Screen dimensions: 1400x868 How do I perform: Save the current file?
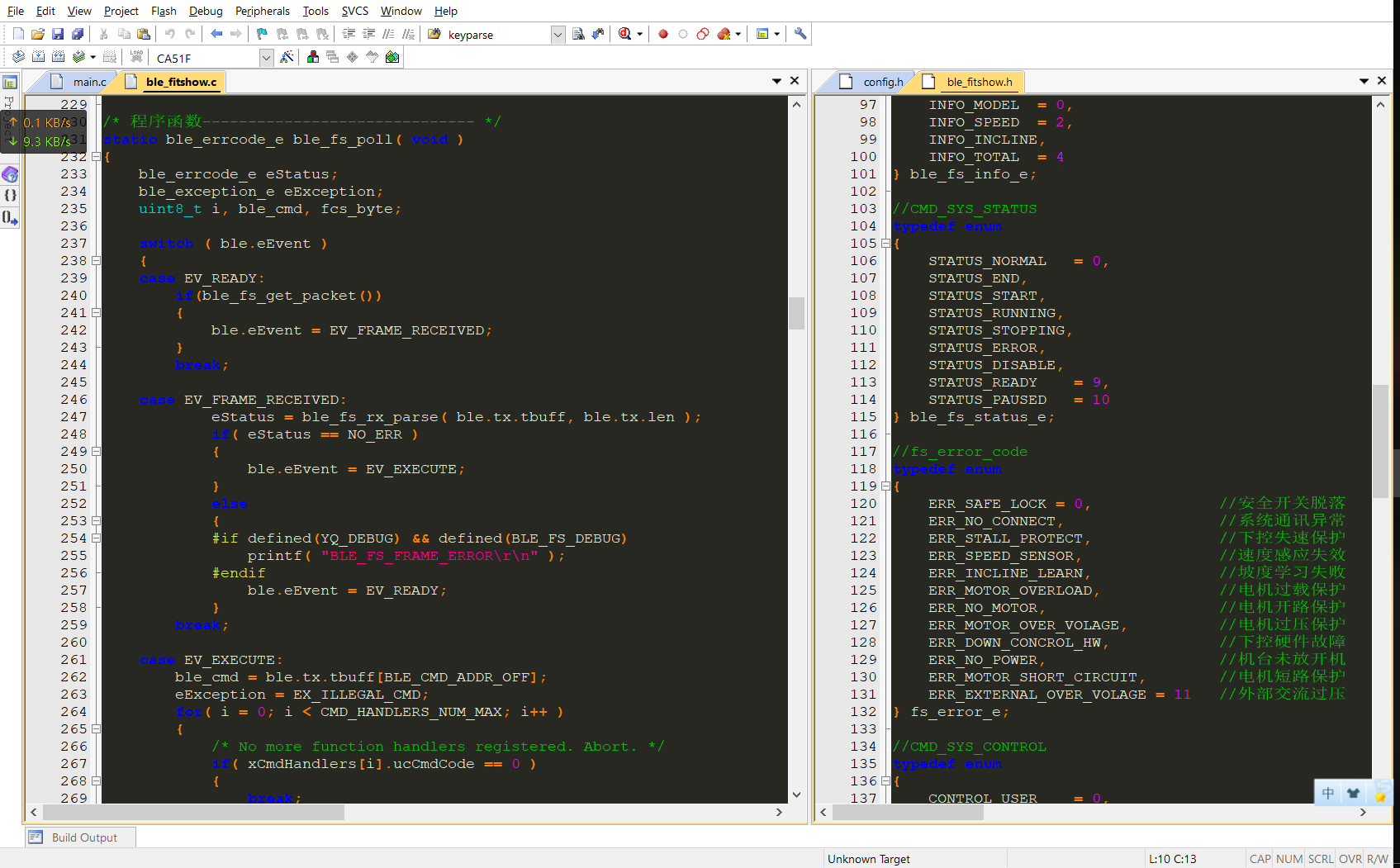tap(58, 34)
